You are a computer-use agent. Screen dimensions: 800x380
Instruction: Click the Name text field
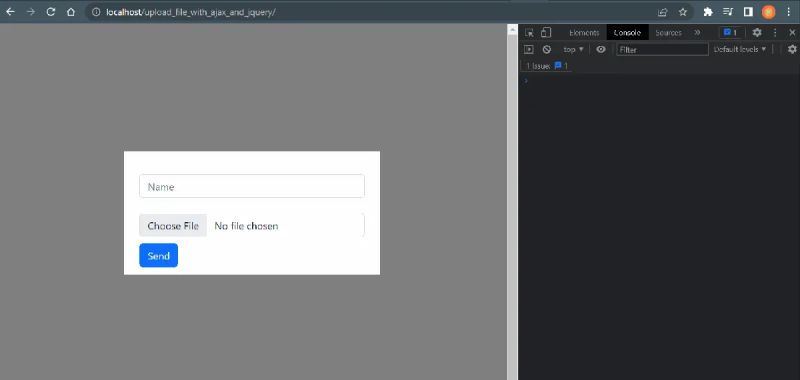point(252,186)
